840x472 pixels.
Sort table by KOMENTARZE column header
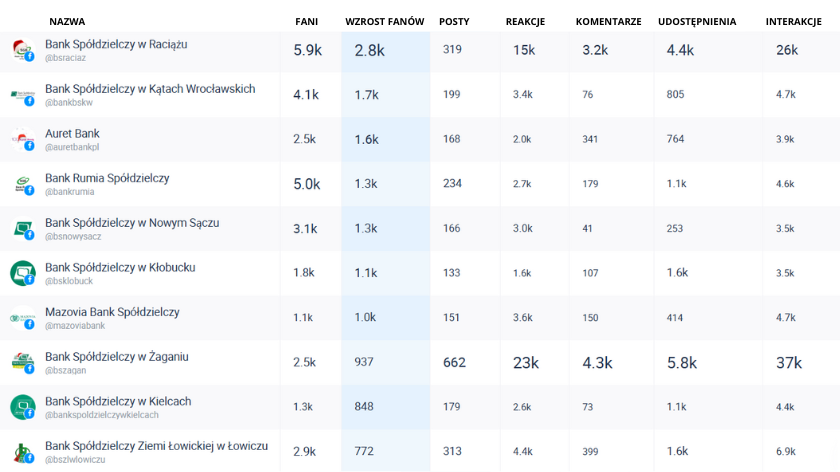coord(608,21)
